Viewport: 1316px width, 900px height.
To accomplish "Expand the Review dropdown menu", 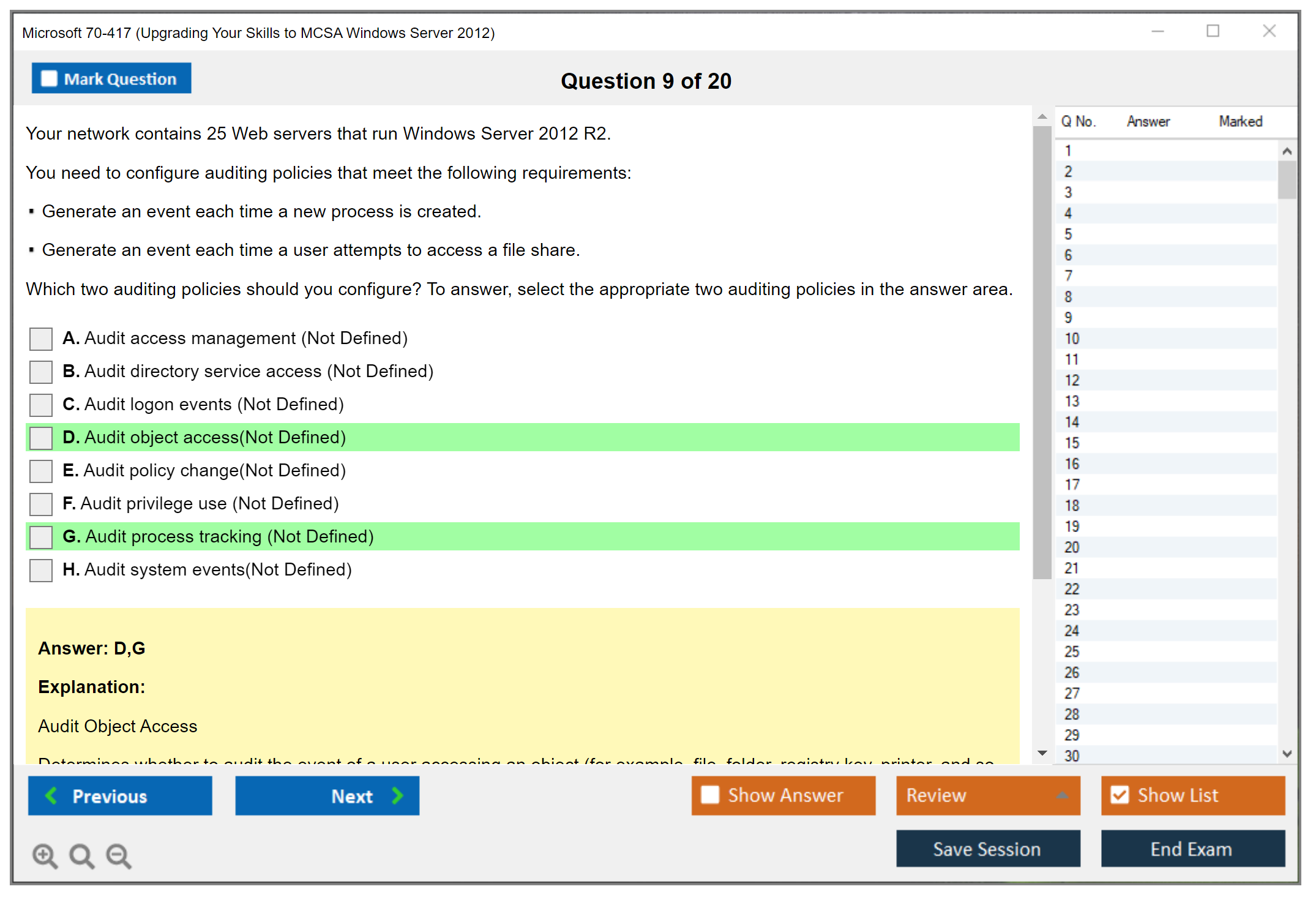I will (x=1062, y=795).
